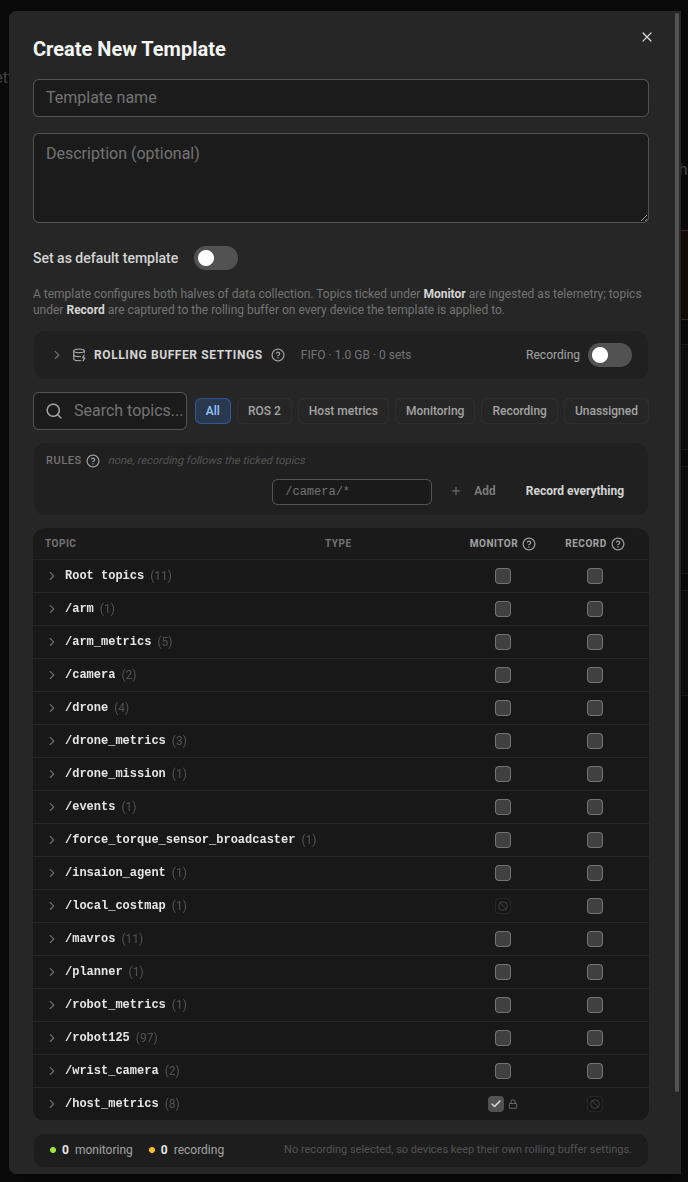Viewport: 688px width, 1182px height.
Task: Open help icon next to RULES
Action: (x=93, y=461)
